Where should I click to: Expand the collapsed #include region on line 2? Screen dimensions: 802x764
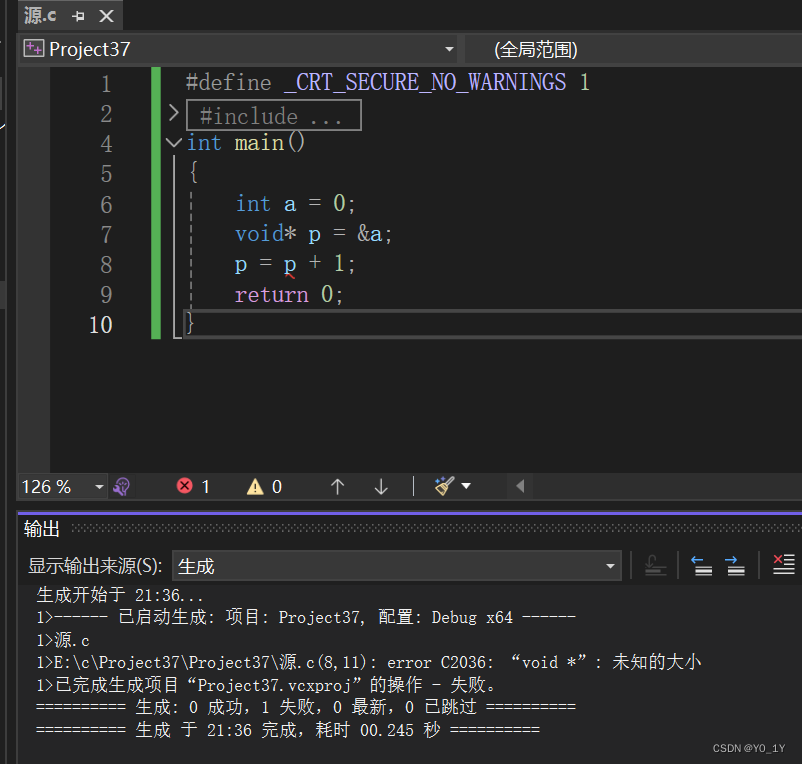point(172,113)
